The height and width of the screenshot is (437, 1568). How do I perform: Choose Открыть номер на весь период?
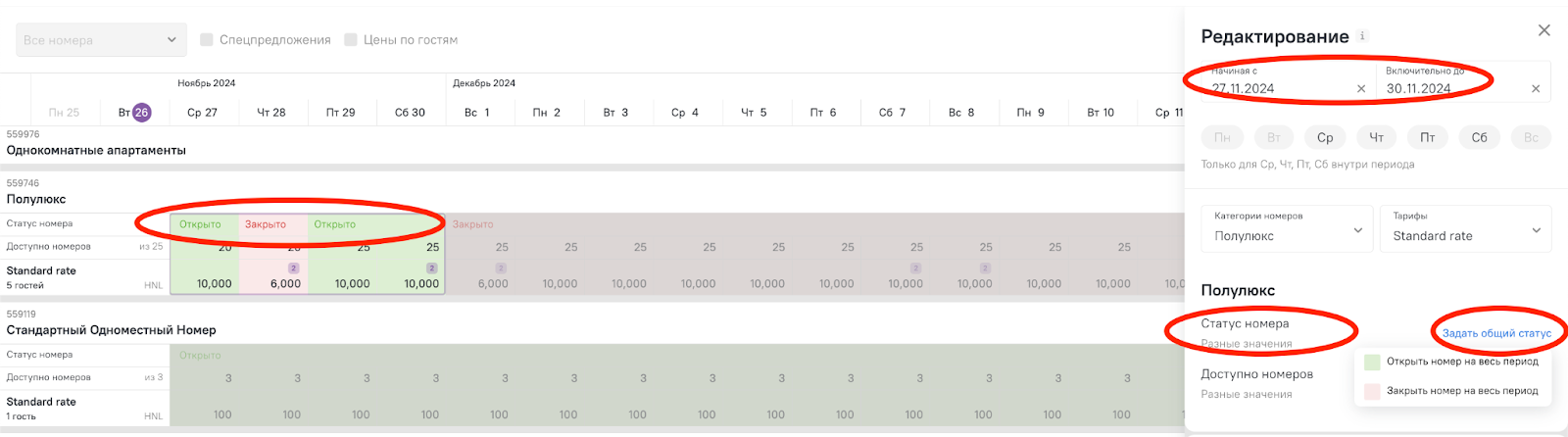tap(1462, 362)
